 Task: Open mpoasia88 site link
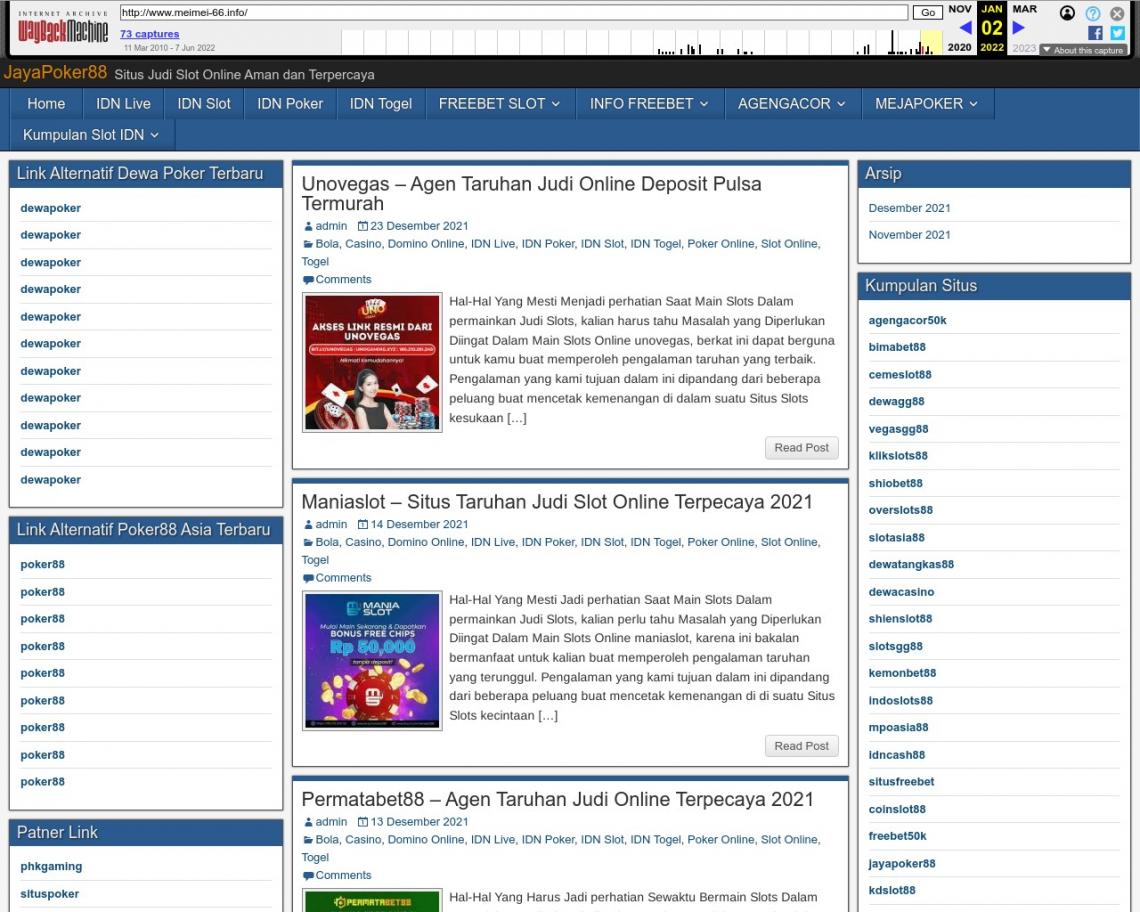click(x=898, y=727)
